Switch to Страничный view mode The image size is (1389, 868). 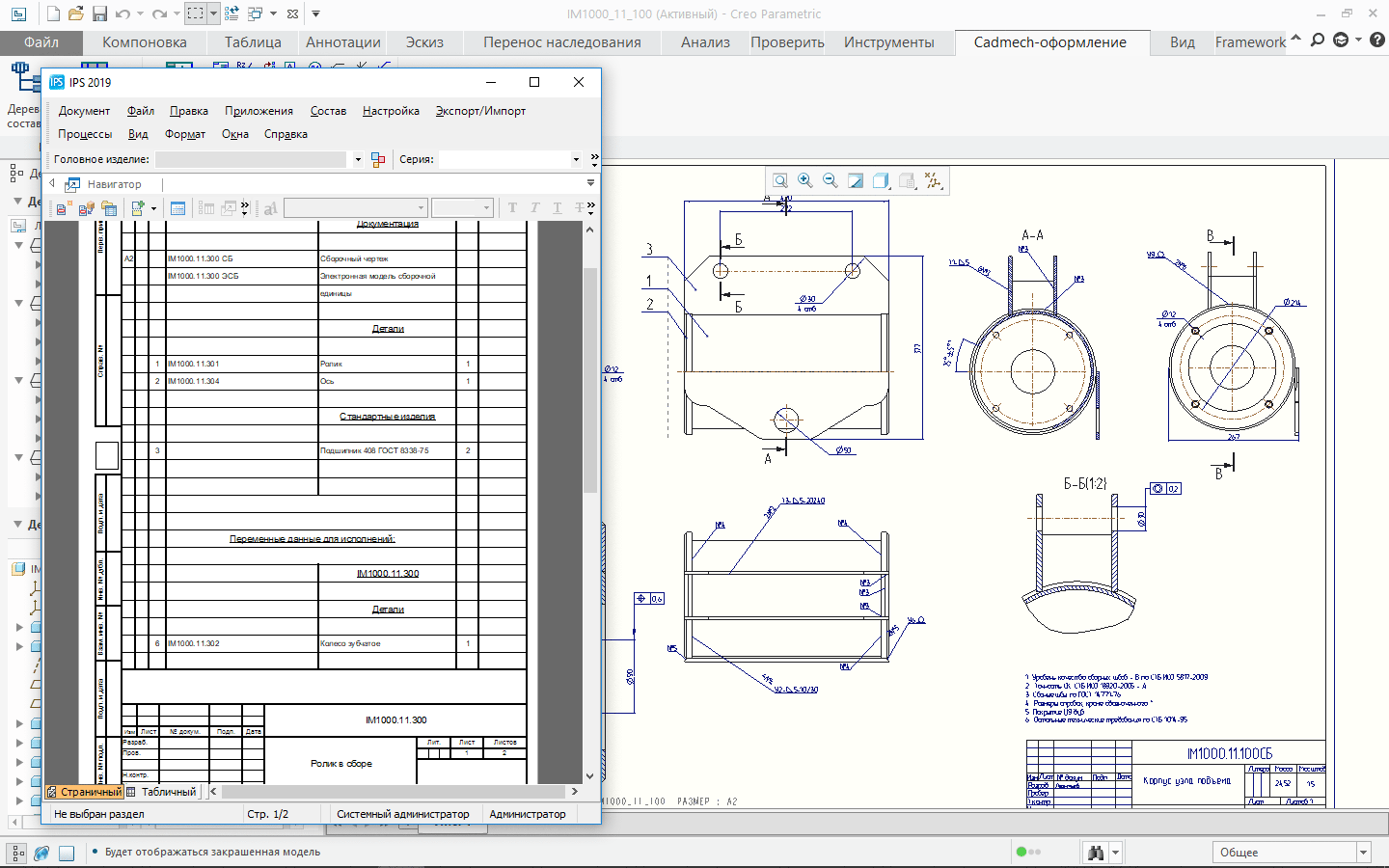(x=85, y=792)
